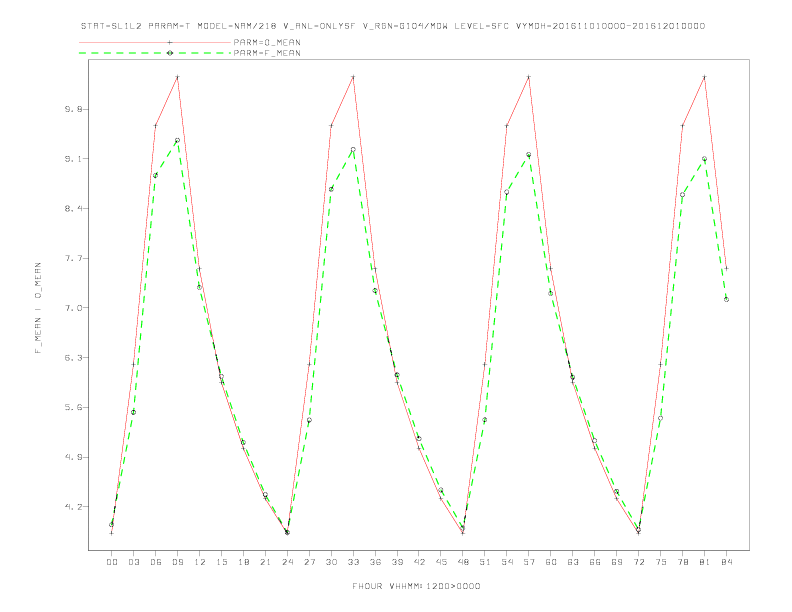Select red O_MEAN peak marker at hour 09

(x=177, y=77)
